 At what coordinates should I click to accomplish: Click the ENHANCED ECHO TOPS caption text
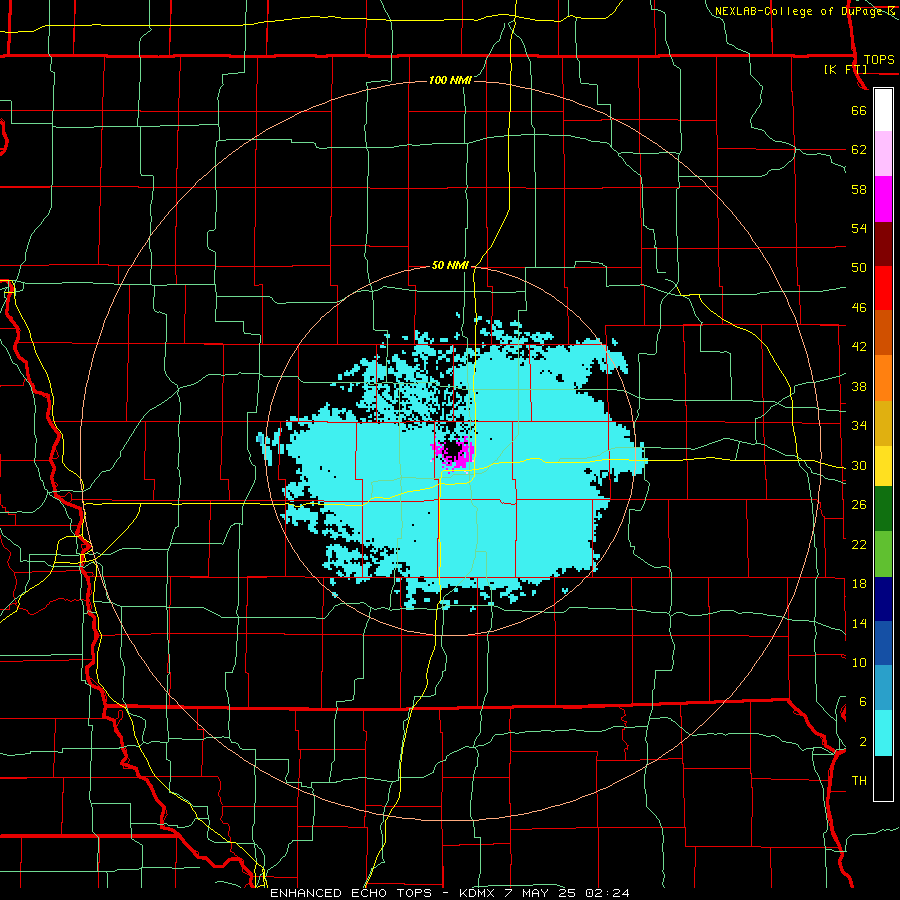tap(350, 893)
